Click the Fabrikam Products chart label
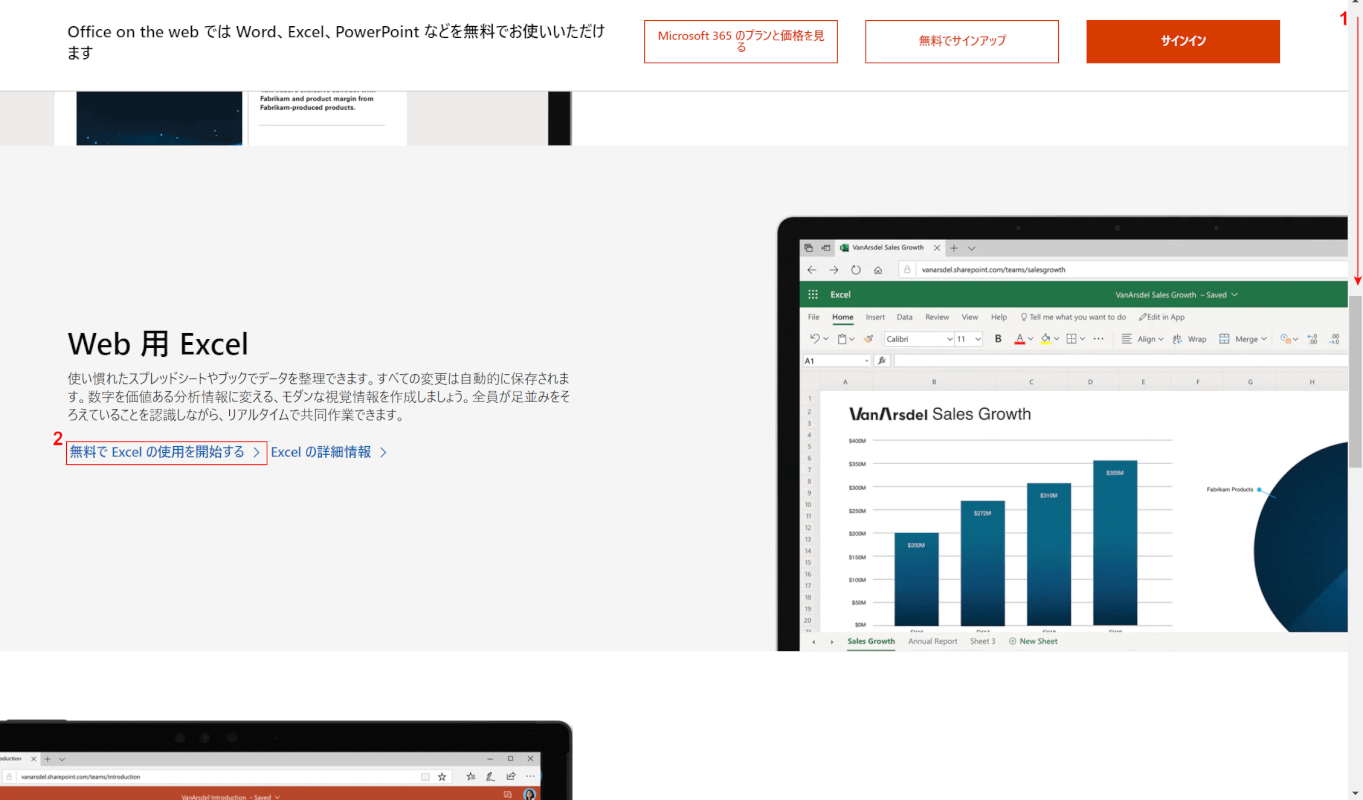The height and width of the screenshot is (800, 1363). [x=1230, y=489]
